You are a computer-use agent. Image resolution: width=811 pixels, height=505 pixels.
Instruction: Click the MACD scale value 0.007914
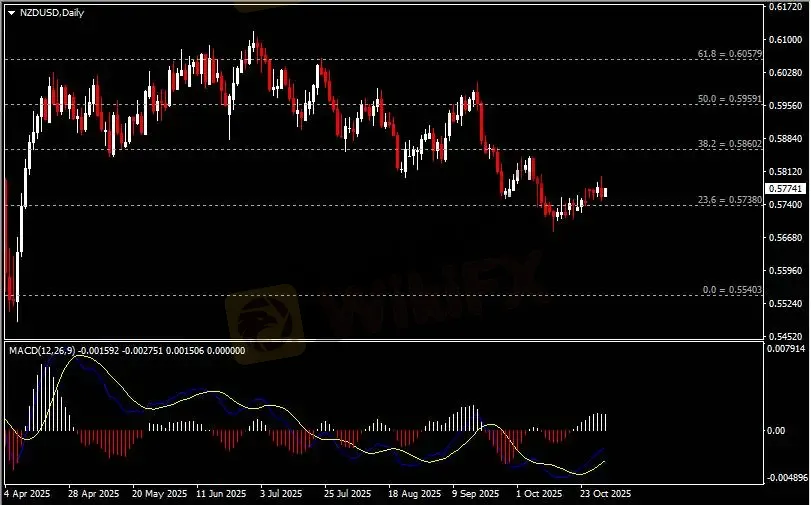pyautogui.click(x=786, y=349)
